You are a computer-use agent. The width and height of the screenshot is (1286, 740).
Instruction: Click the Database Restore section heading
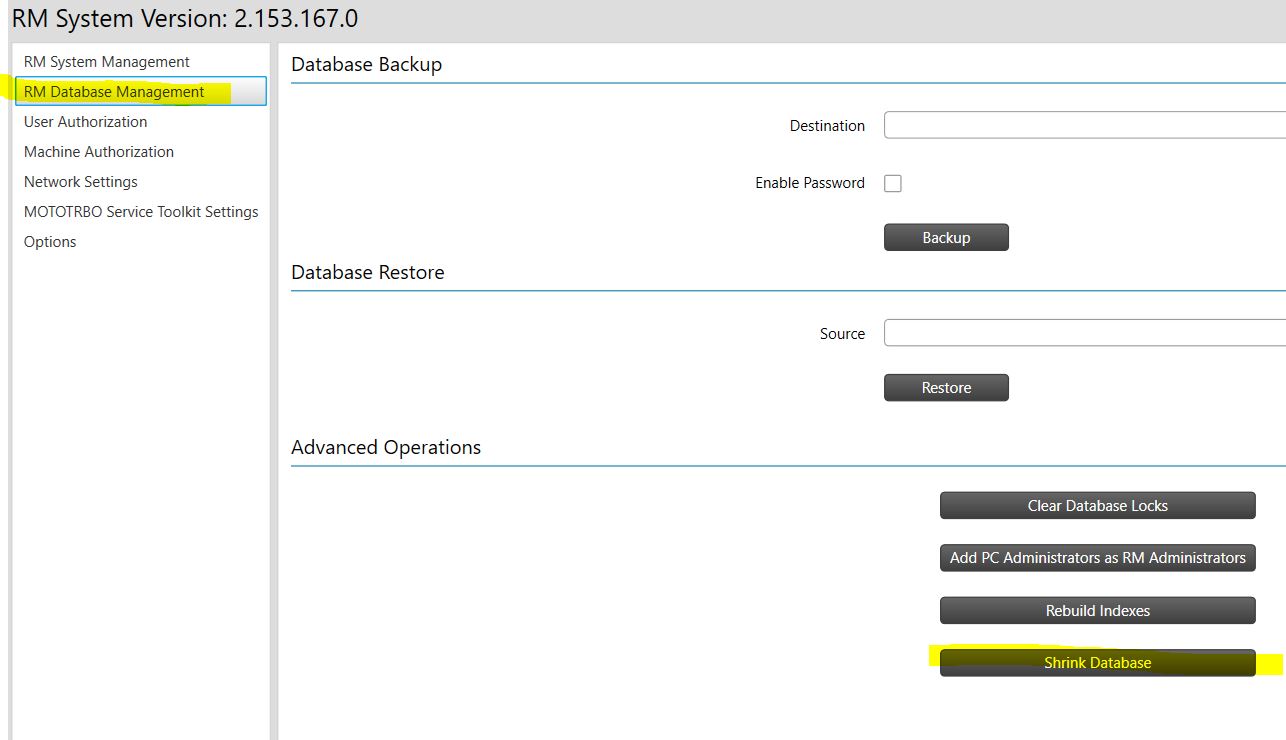coord(368,272)
